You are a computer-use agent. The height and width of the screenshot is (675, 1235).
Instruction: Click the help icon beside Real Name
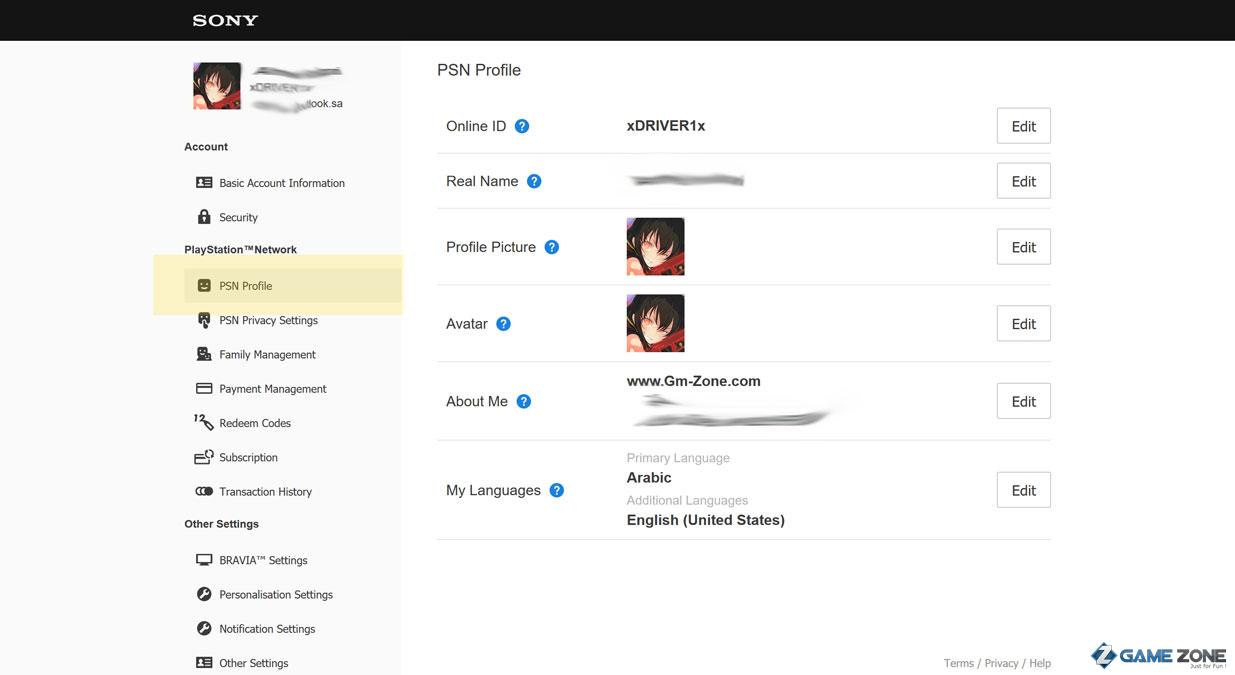(x=534, y=181)
